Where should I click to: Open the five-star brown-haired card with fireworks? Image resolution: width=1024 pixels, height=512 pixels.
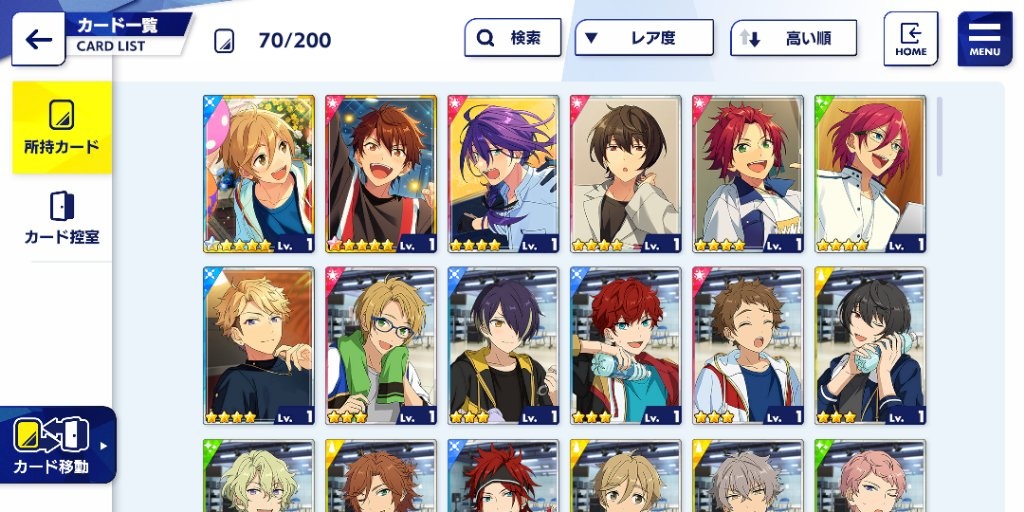pos(381,174)
